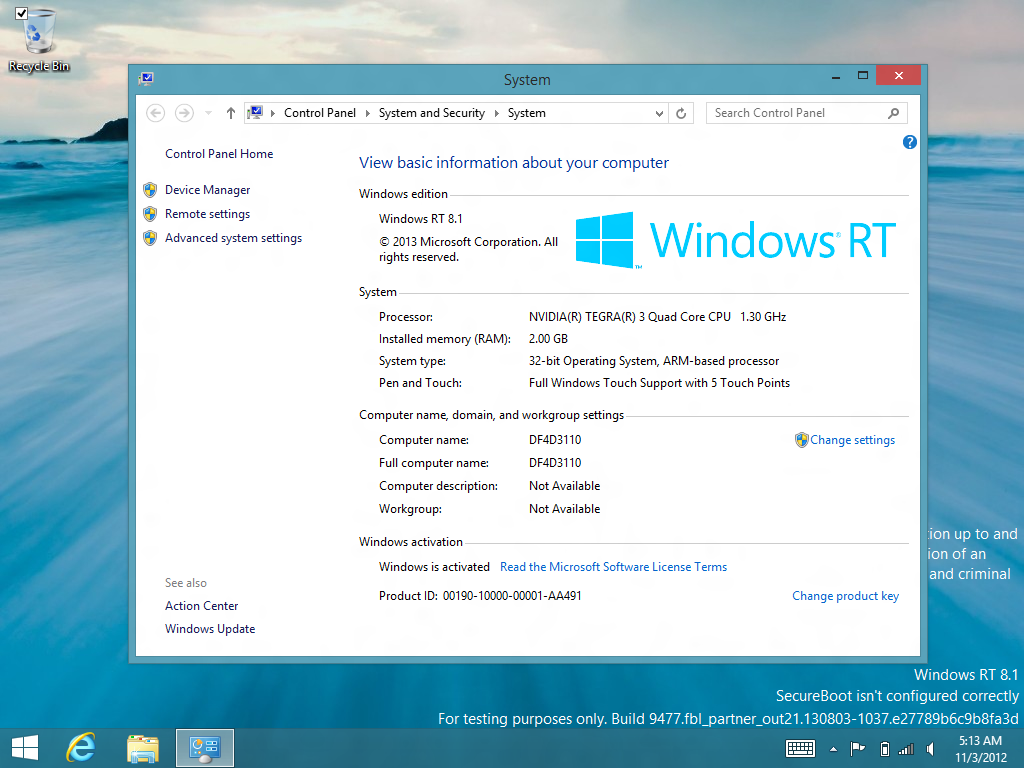Select Control Panel in the breadcrumb
This screenshot has height=768, width=1024.
pos(319,113)
